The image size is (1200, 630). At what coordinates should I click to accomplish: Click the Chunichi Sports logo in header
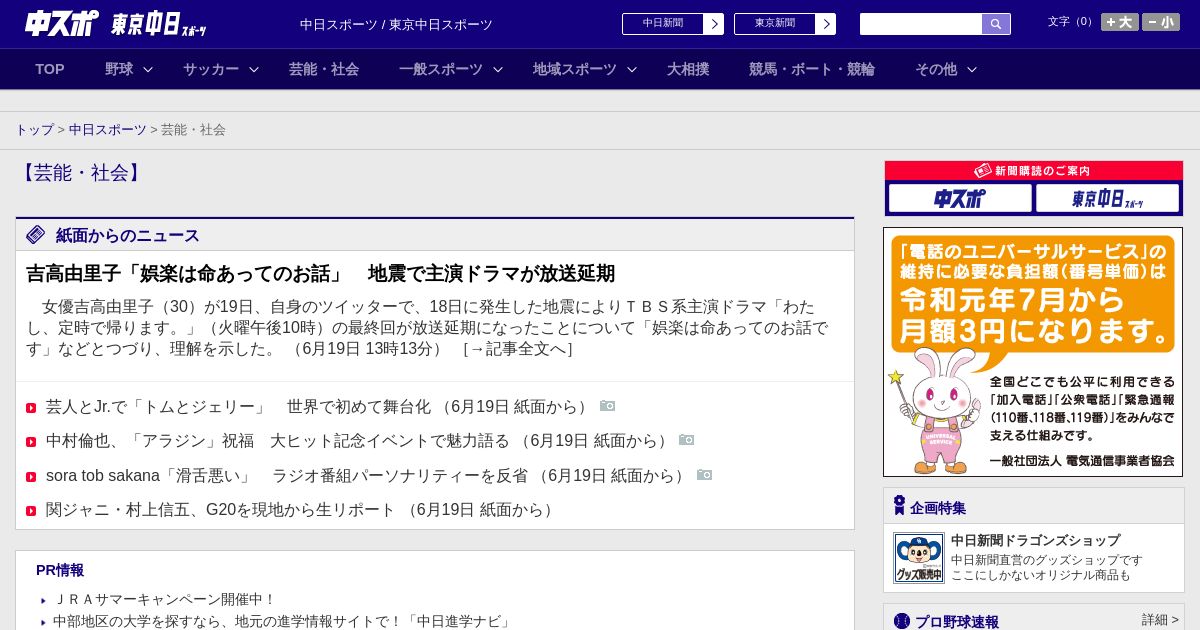coord(62,23)
